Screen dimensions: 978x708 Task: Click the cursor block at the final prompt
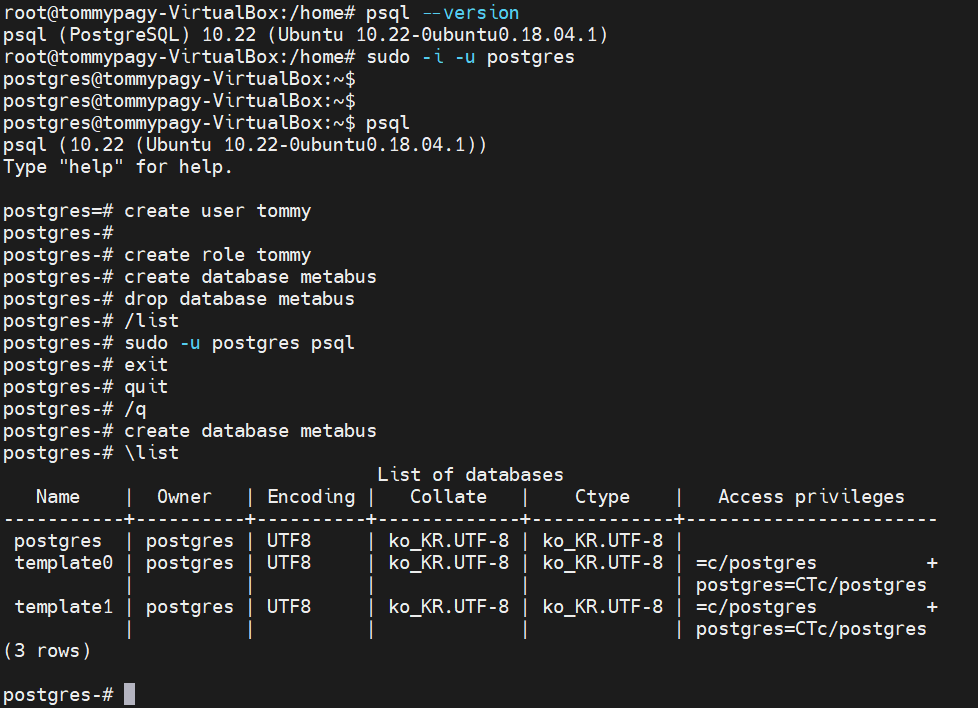[x=129, y=694]
